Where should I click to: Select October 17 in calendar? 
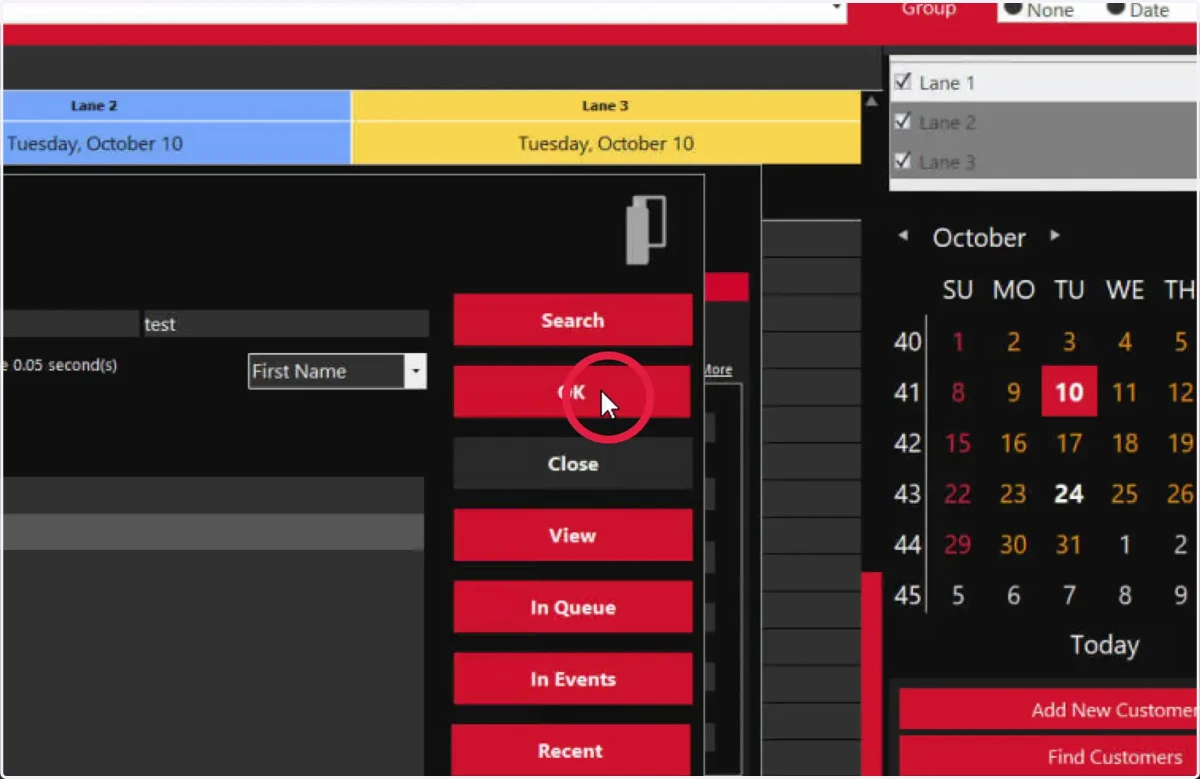(x=1069, y=442)
